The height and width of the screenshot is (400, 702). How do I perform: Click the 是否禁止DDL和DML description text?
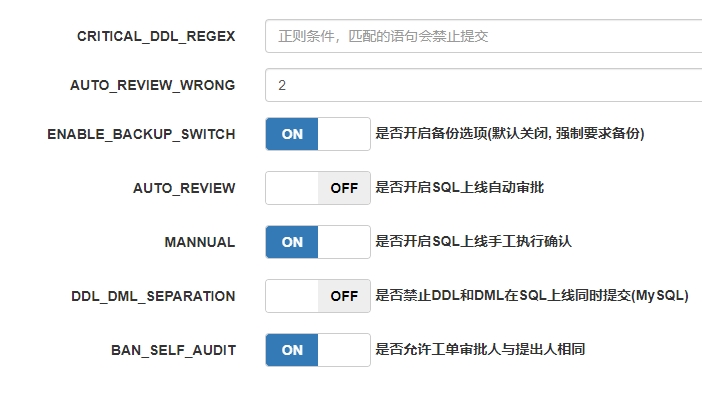531,296
